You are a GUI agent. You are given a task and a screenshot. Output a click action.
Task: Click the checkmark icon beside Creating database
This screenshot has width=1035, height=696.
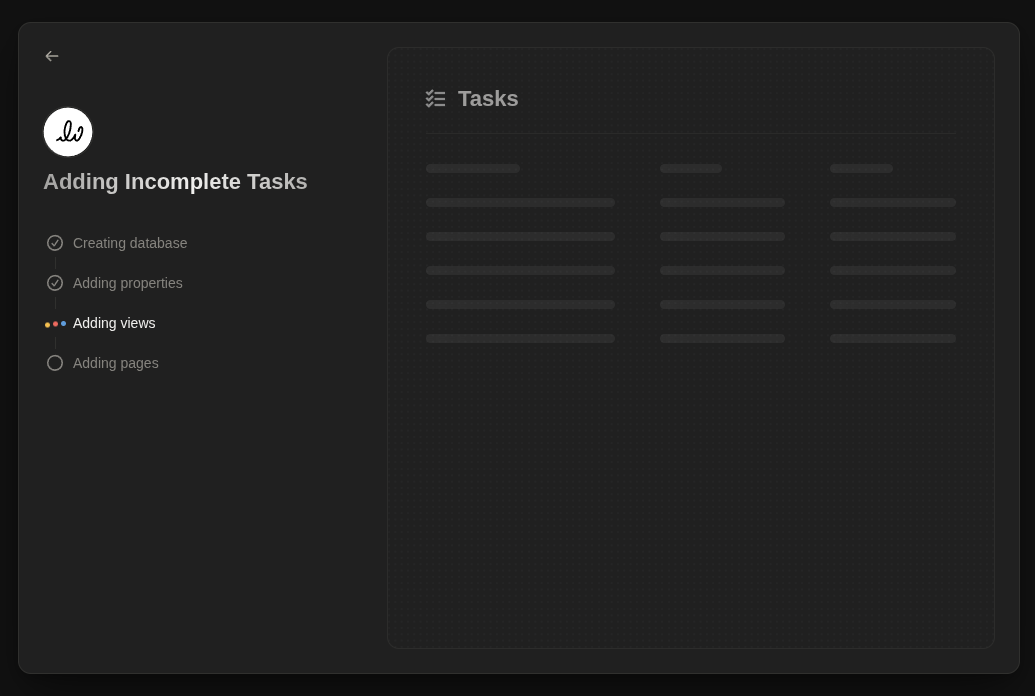(55, 243)
